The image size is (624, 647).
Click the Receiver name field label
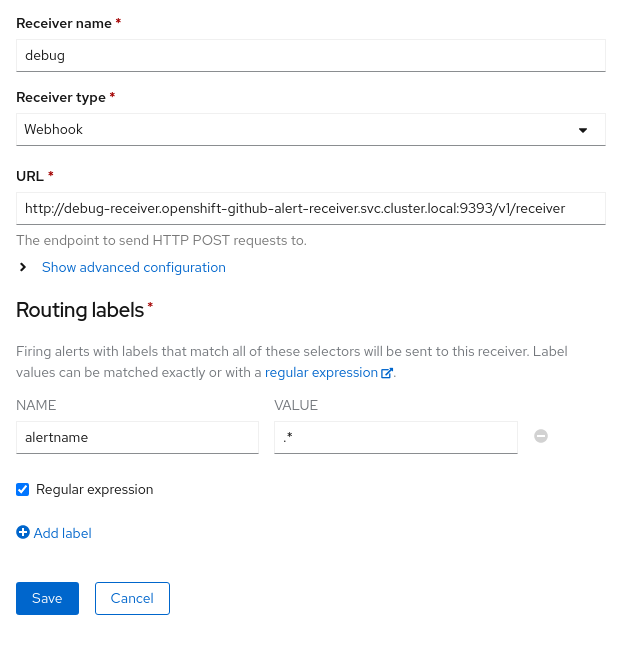pyautogui.click(x=63, y=22)
